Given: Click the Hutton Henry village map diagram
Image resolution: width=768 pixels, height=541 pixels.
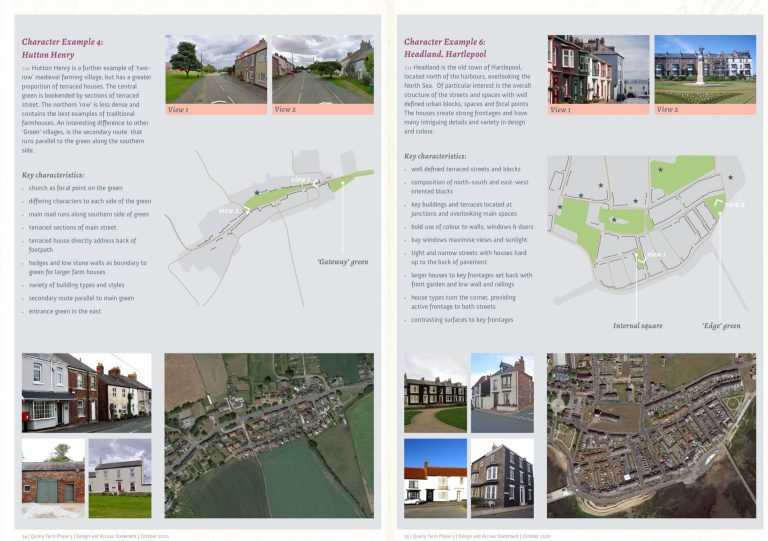Looking at the screenshot, I should 269,228.
